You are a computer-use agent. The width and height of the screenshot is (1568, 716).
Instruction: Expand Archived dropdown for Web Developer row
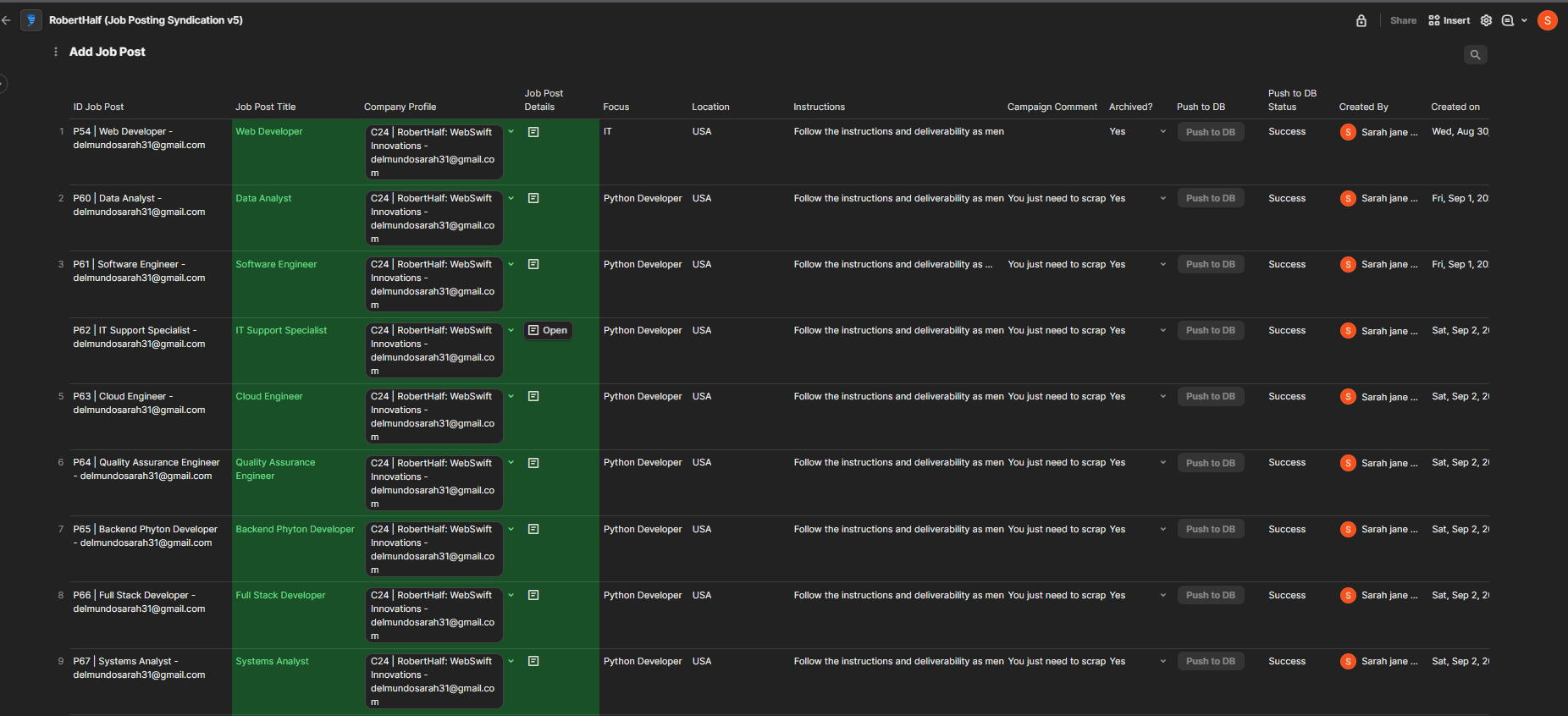[1162, 132]
